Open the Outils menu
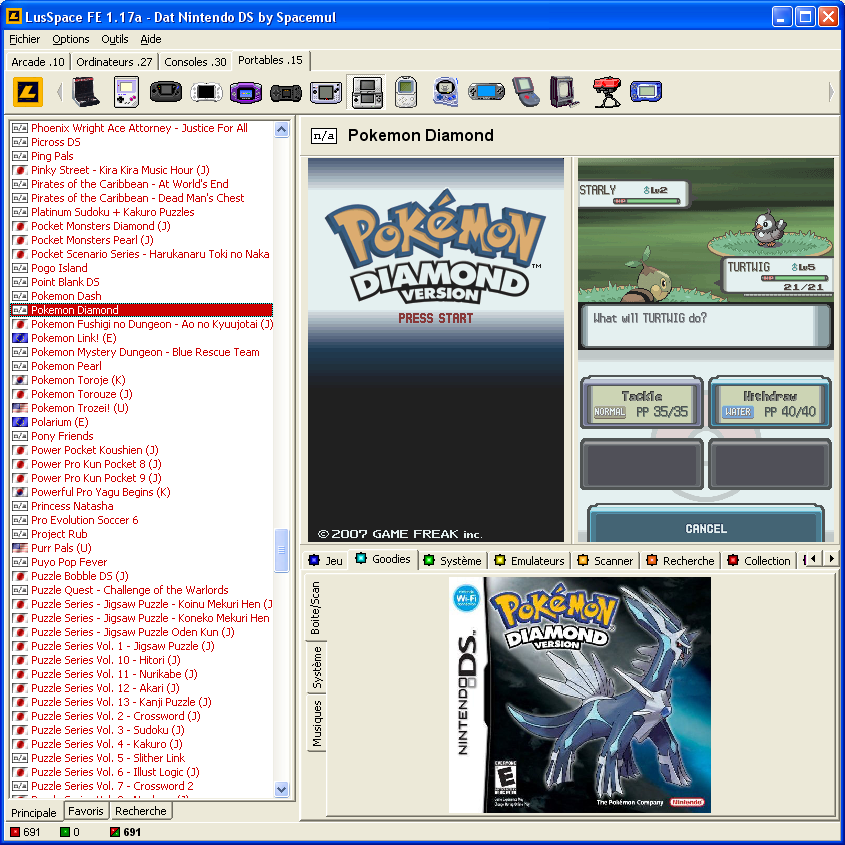Viewport: 845px width, 845px height. (x=115, y=39)
